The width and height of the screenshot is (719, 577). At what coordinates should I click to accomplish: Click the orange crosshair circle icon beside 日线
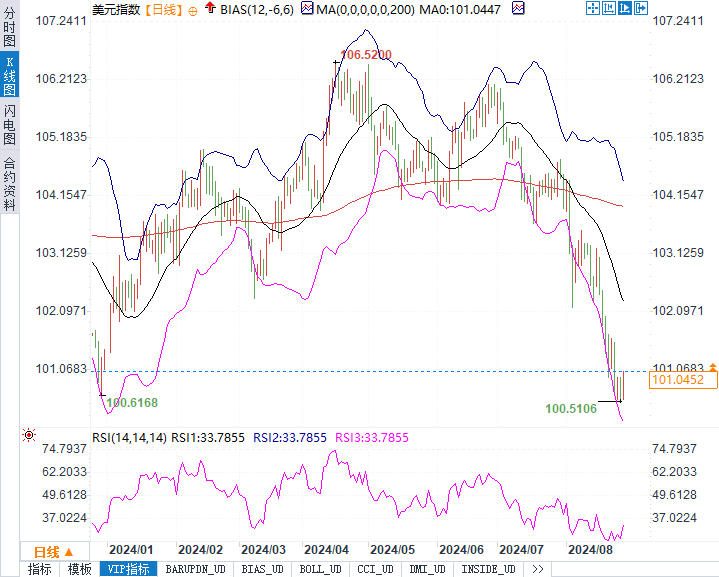tap(193, 11)
